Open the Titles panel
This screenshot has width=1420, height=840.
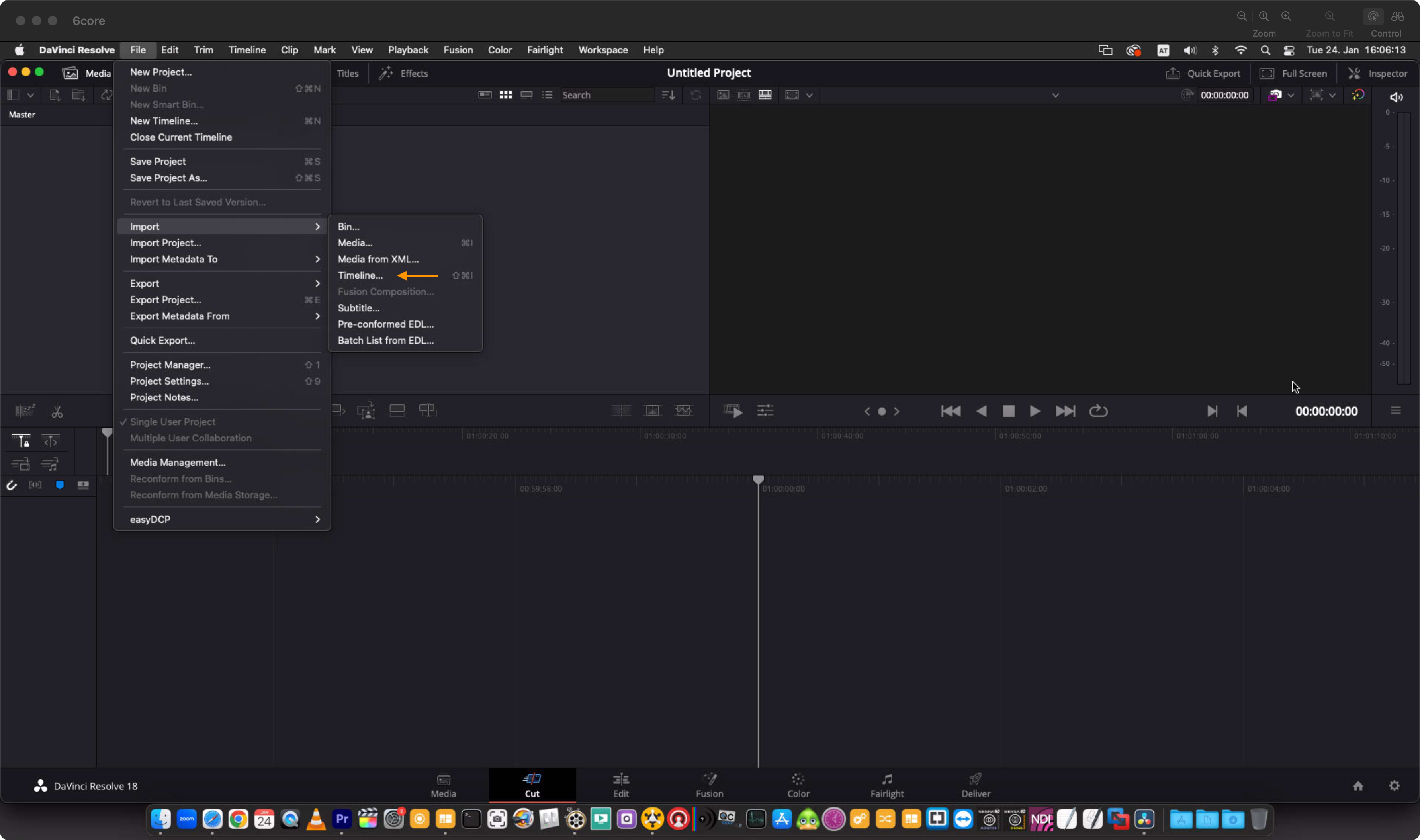pos(348,74)
